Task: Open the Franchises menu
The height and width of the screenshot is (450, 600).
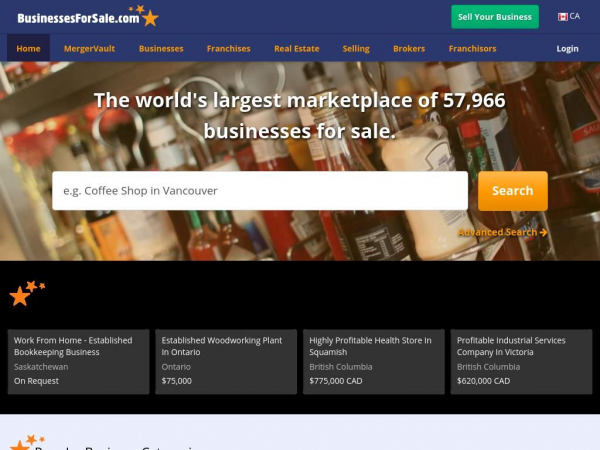Action: pyautogui.click(x=228, y=49)
